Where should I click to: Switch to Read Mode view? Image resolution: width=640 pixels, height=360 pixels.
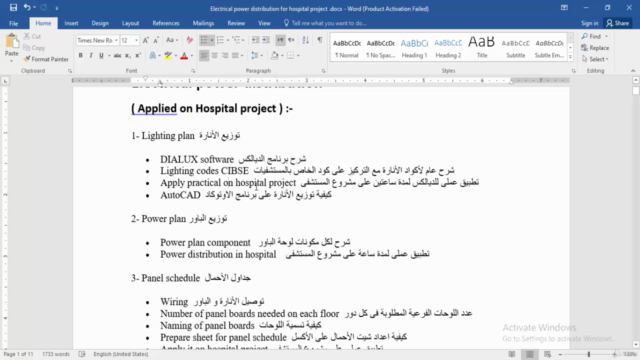(512, 354)
